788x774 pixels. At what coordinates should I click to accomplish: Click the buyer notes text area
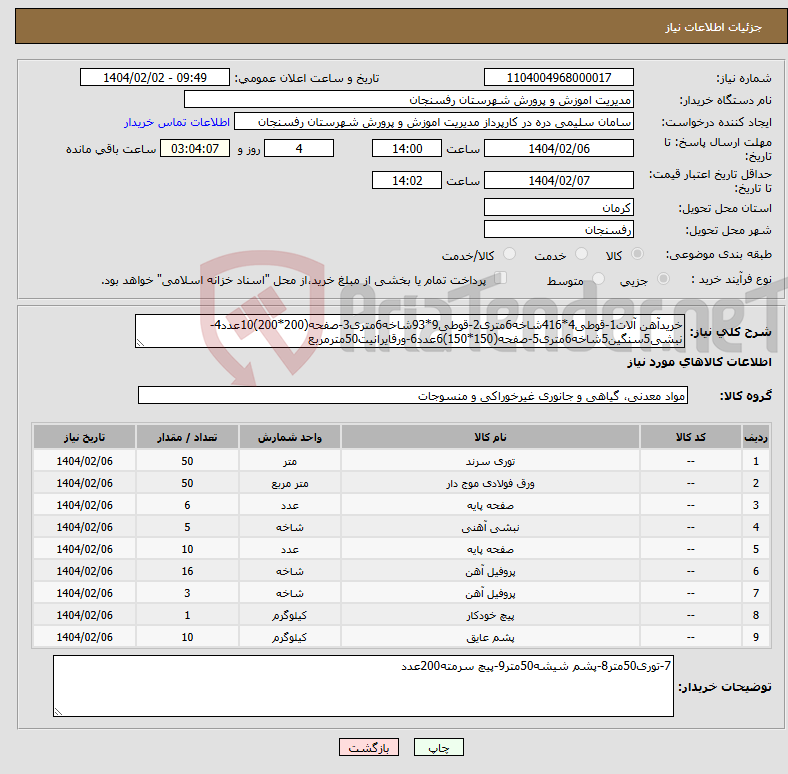pyautogui.click(x=363, y=686)
